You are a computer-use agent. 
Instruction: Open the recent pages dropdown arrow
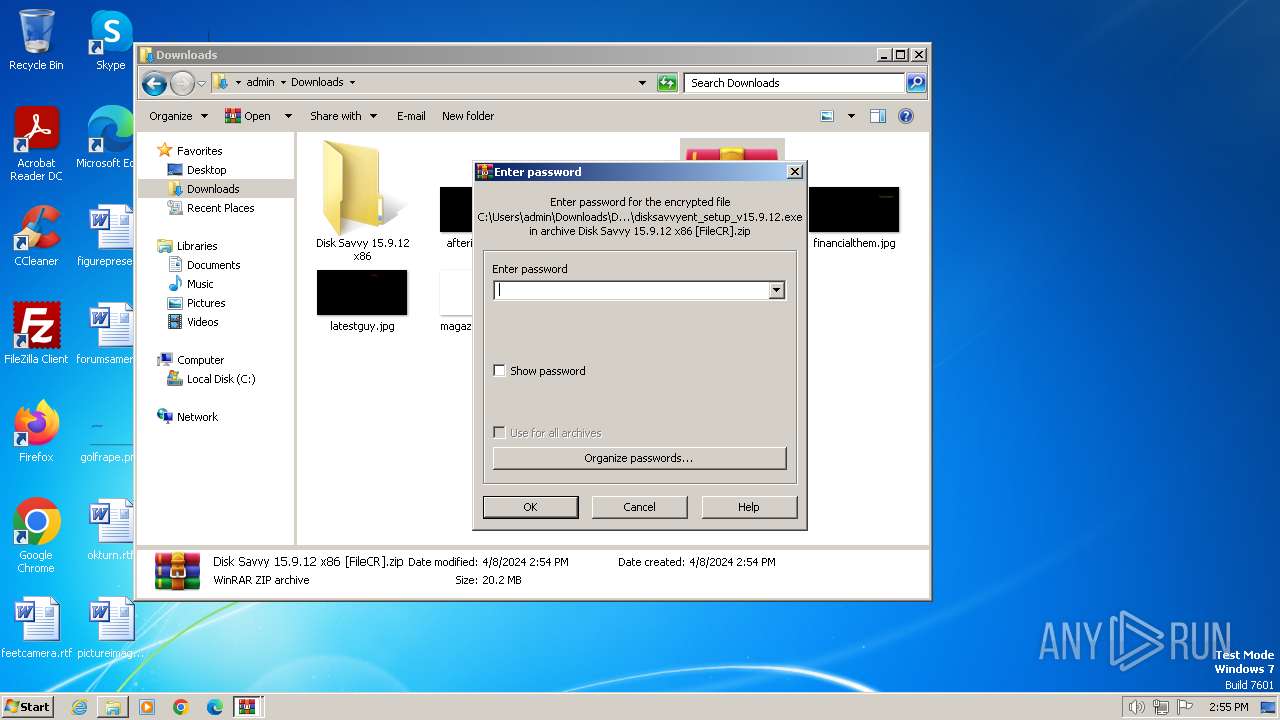tap(202, 83)
